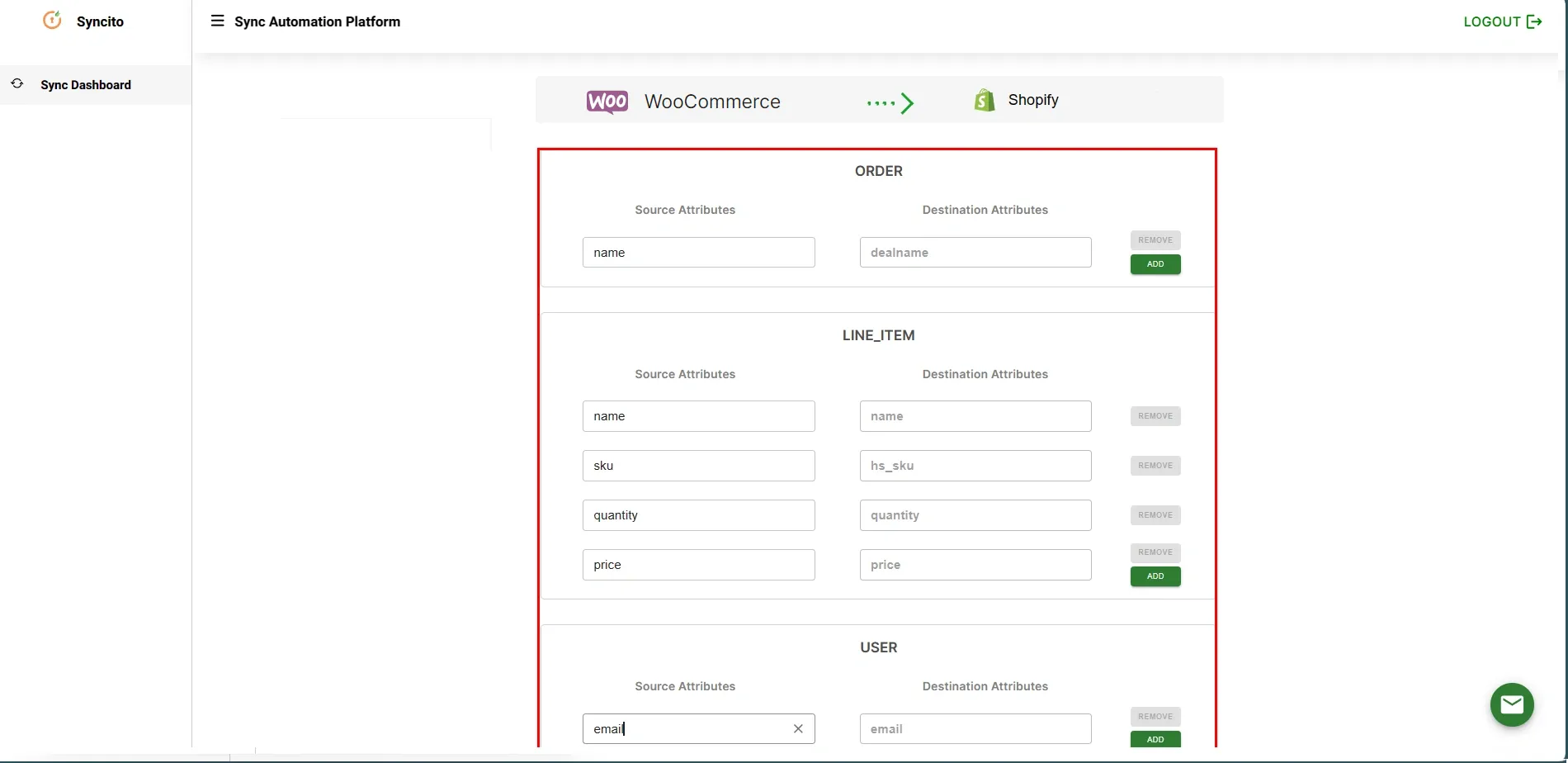
Task: Click REMOVE next to the quantity mapping
Action: [1155, 514]
